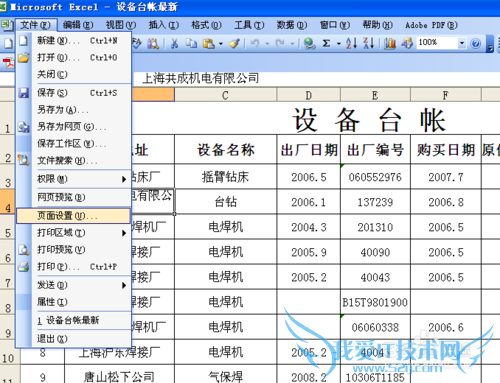Click cell containing B15T9801900
The height and width of the screenshot is (383, 500).
tap(375, 302)
